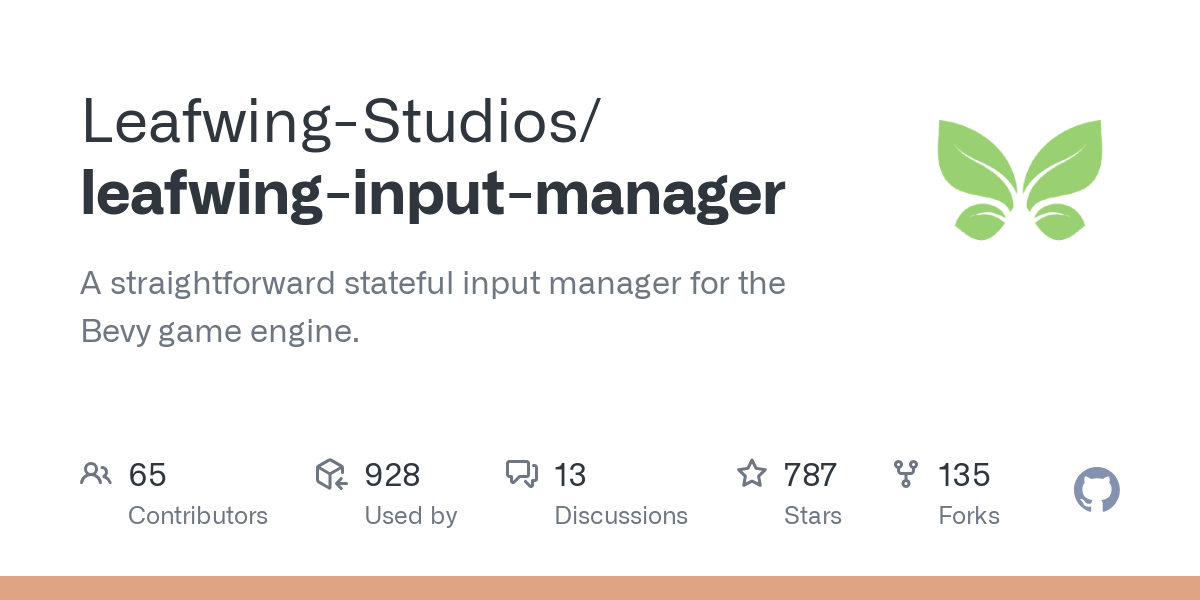Click the 928 used by count
Screen dimensions: 1200x600
click(392, 475)
